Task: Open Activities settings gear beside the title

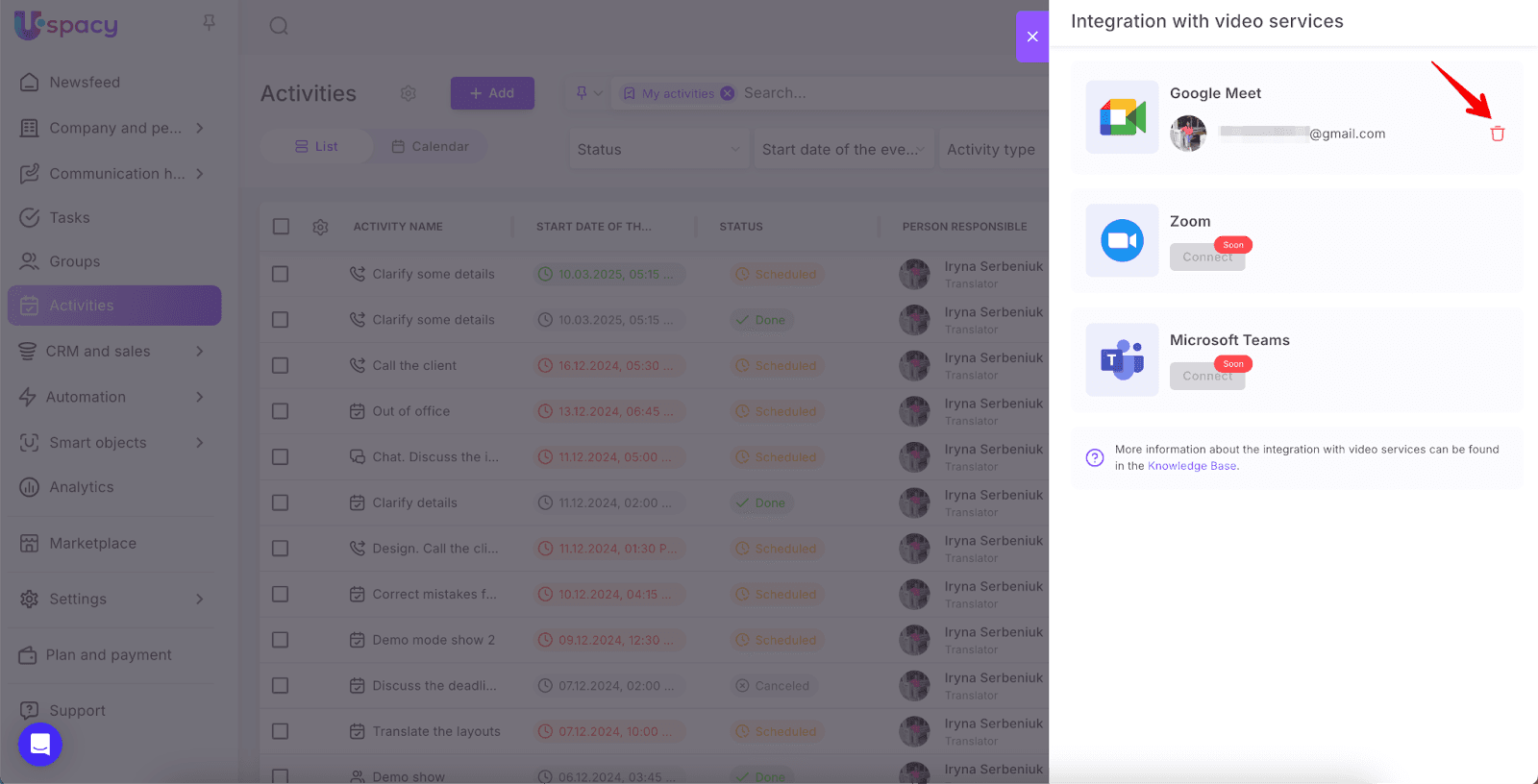Action: 409,93
